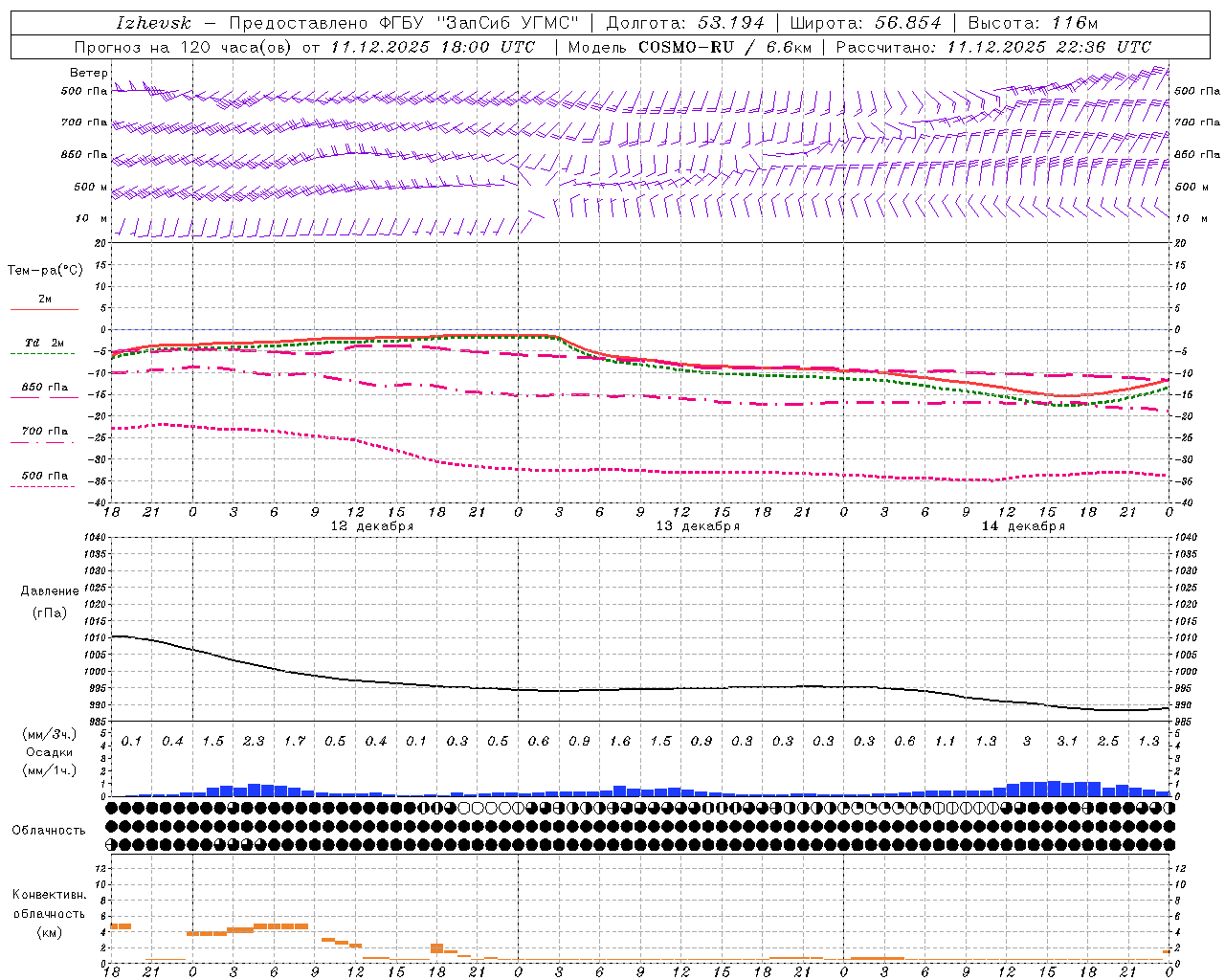Select the 1.7 precipitation value

pos(294,741)
